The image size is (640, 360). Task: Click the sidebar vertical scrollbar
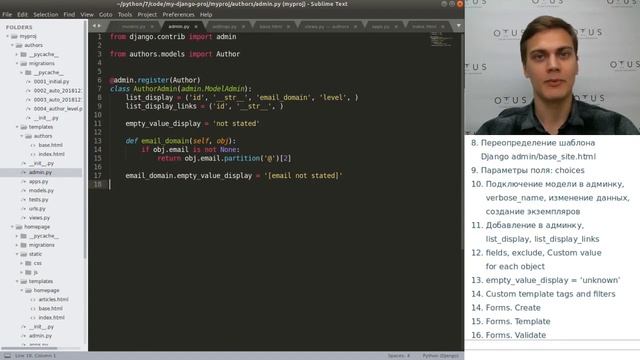click(x=85, y=139)
